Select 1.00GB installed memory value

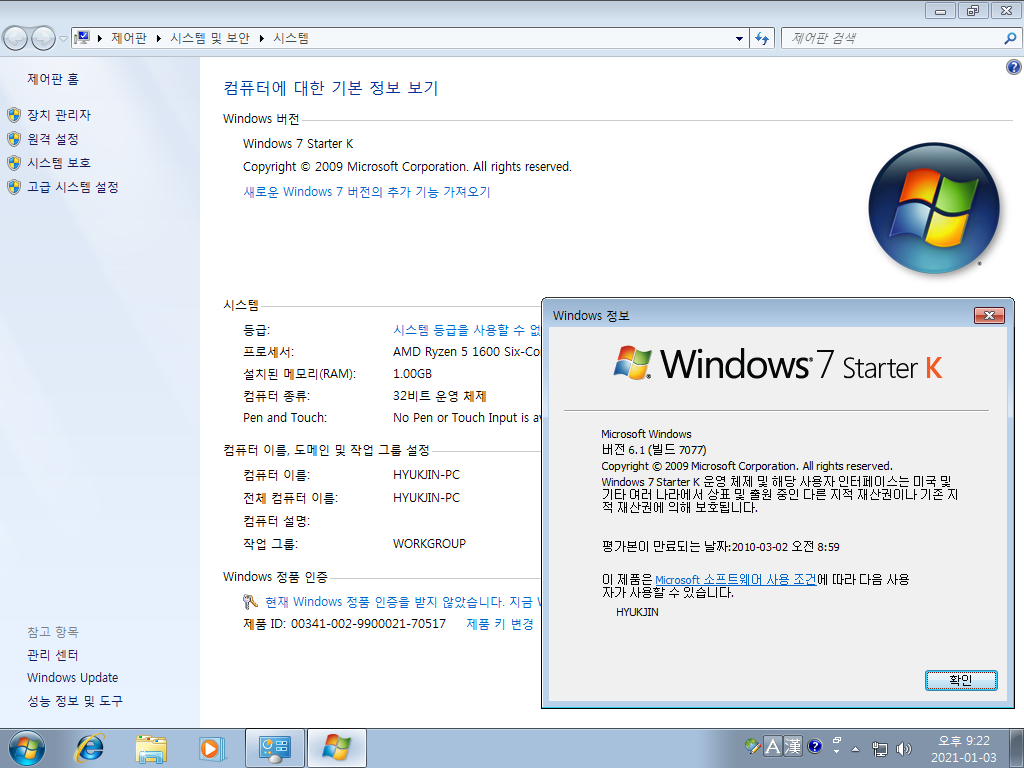[x=412, y=374]
